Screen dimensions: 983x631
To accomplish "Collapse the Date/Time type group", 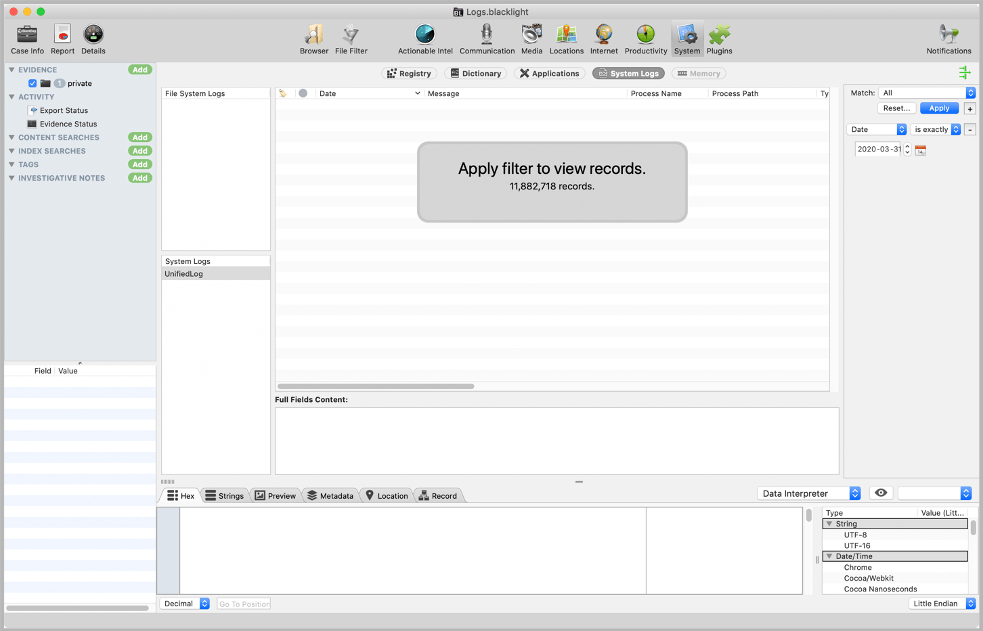I will [x=829, y=556].
